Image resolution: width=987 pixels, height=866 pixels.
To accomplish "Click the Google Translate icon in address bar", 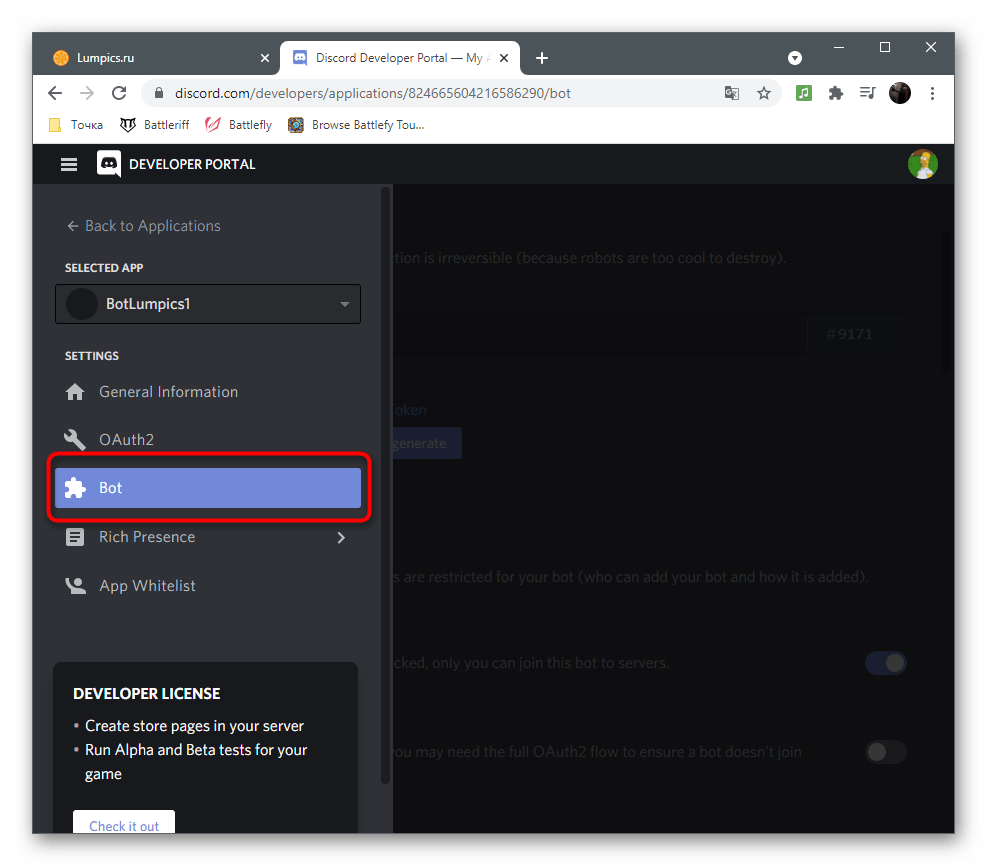I will point(731,92).
